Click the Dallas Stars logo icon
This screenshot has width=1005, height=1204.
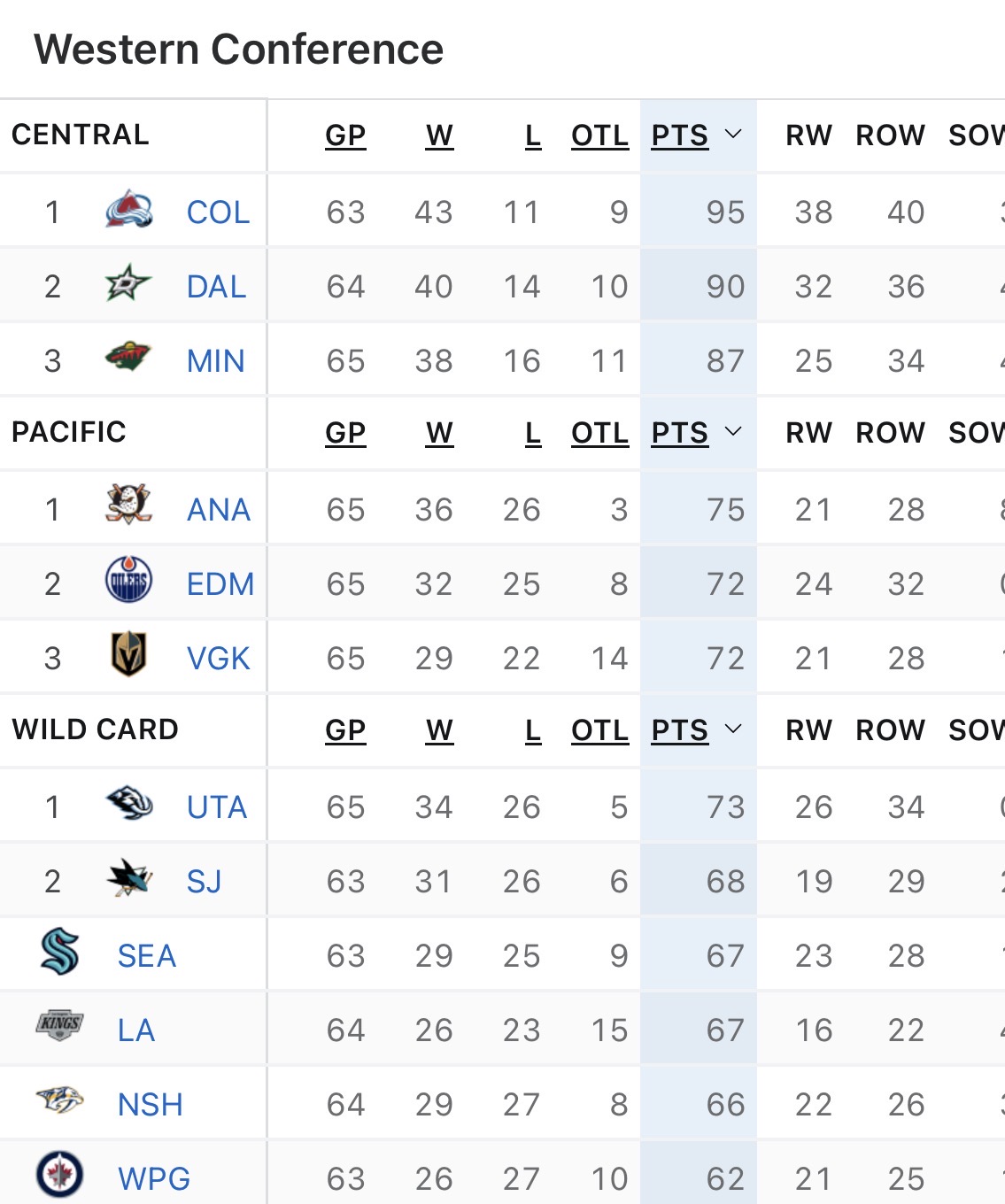point(128,284)
